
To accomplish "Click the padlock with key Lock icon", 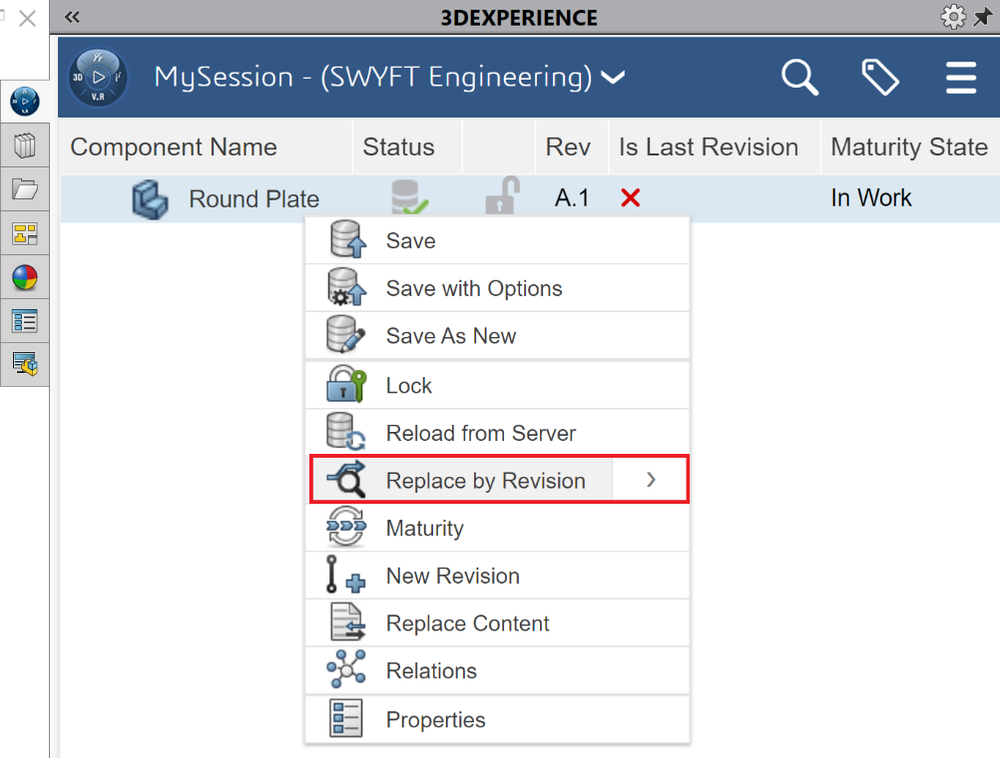I will tap(346, 384).
